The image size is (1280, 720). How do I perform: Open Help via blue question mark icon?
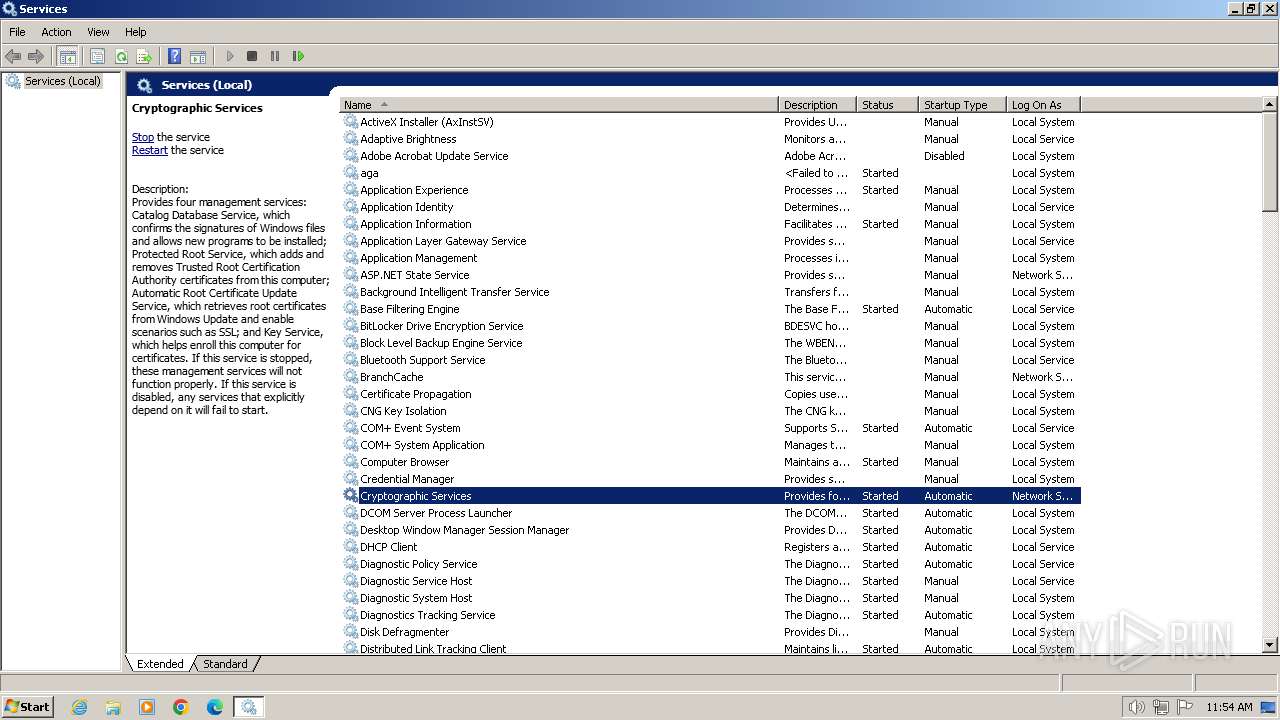pyautogui.click(x=174, y=56)
